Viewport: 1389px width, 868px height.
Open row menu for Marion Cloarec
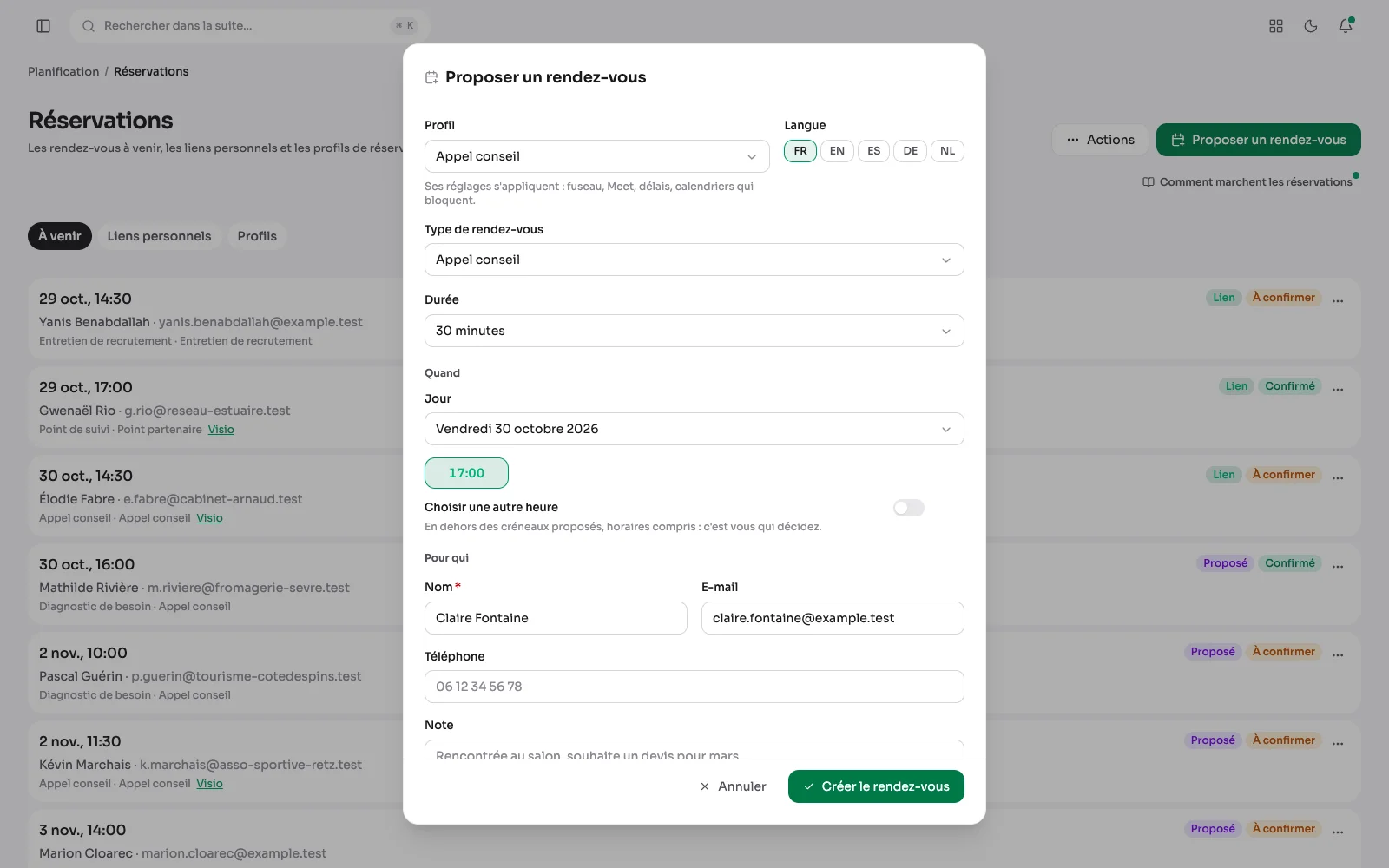(1338, 832)
